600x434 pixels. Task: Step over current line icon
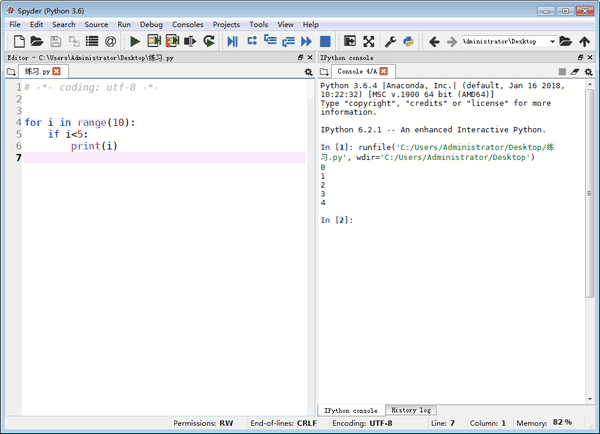click(252, 41)
